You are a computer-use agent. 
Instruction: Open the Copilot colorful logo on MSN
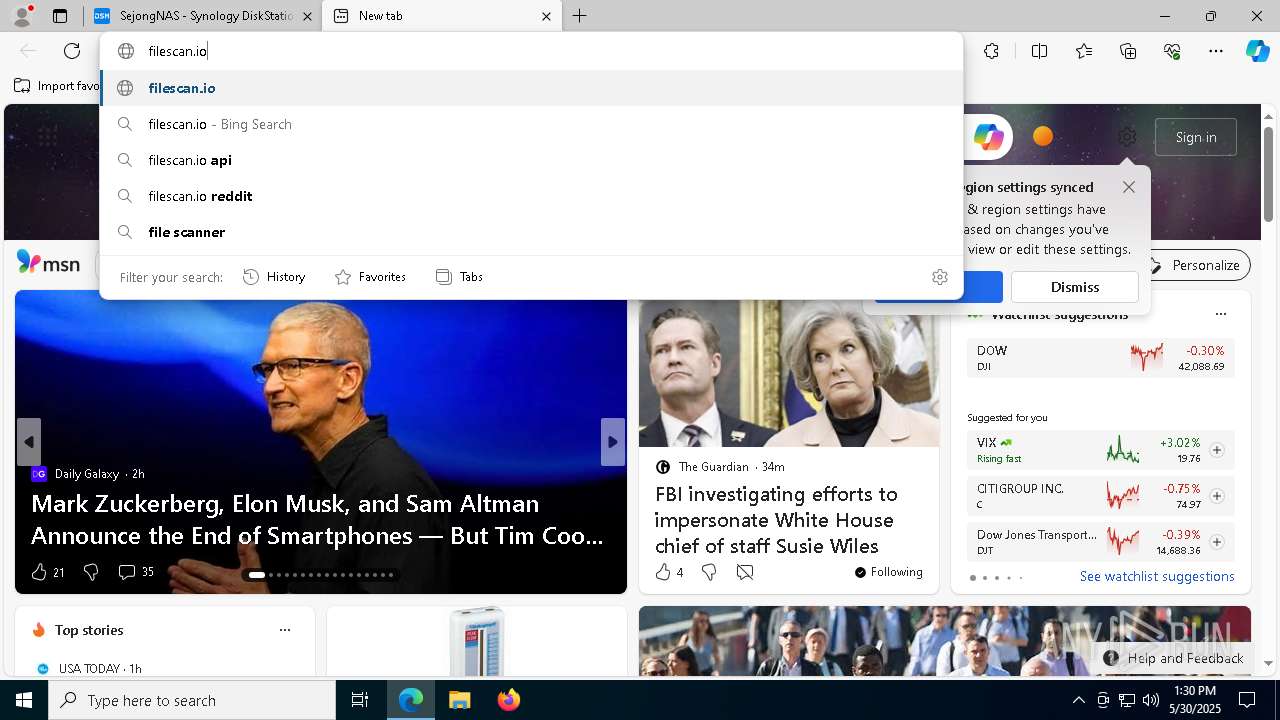coord(989,137)
